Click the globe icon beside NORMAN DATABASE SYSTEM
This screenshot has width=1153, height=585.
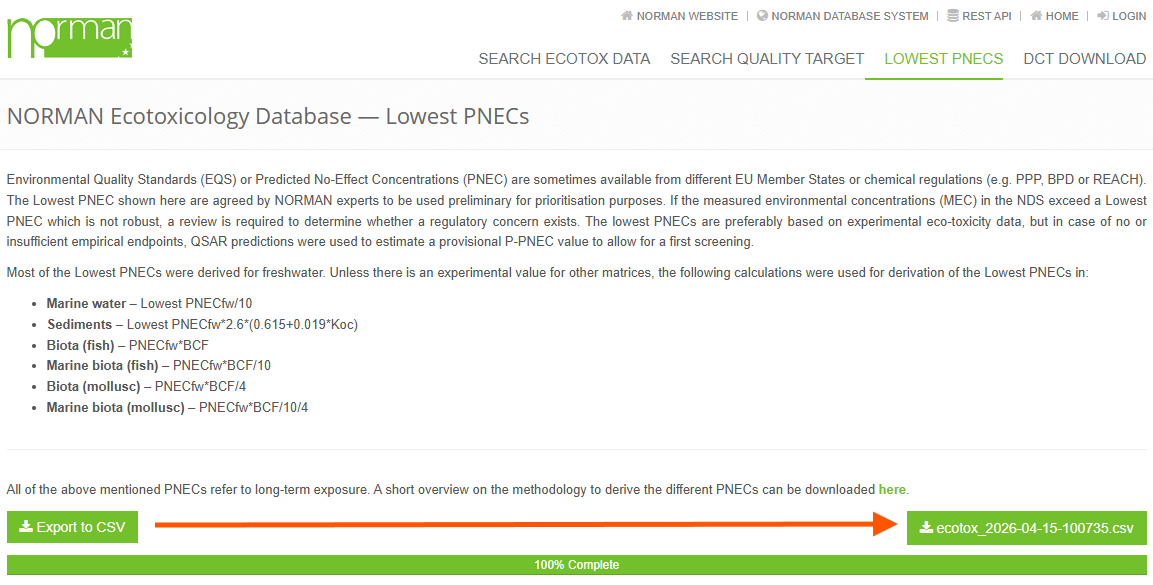pos(762,16)
